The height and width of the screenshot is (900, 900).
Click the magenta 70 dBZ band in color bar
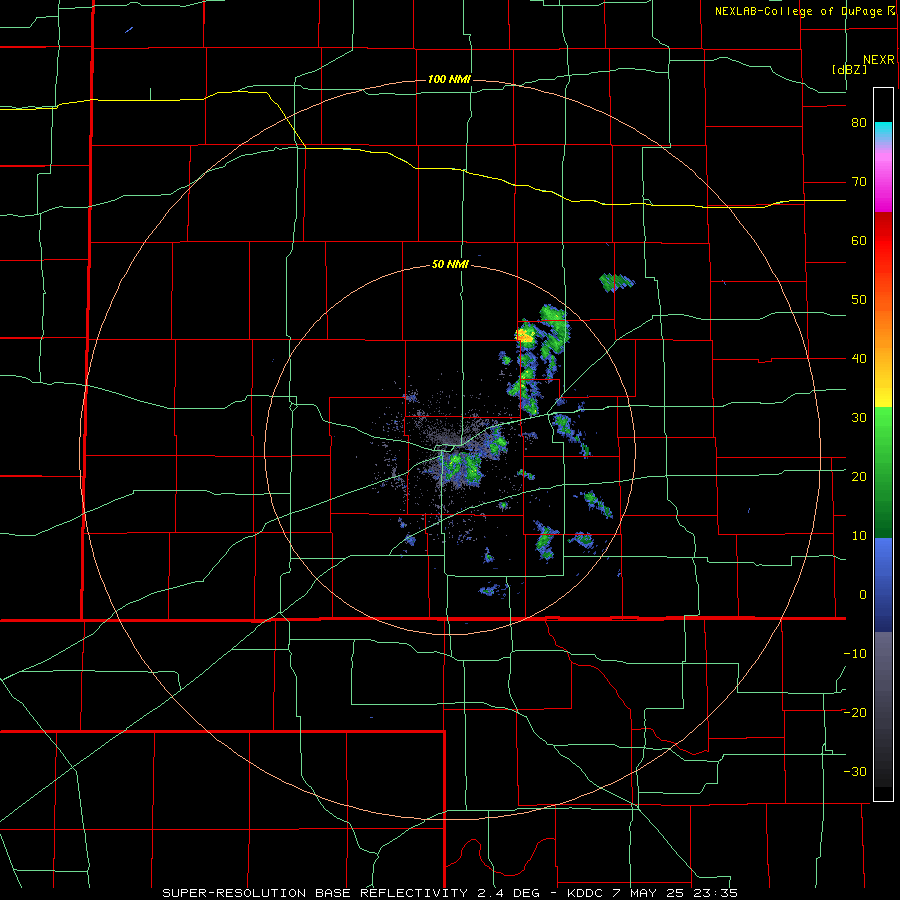(x=883, y=184)
